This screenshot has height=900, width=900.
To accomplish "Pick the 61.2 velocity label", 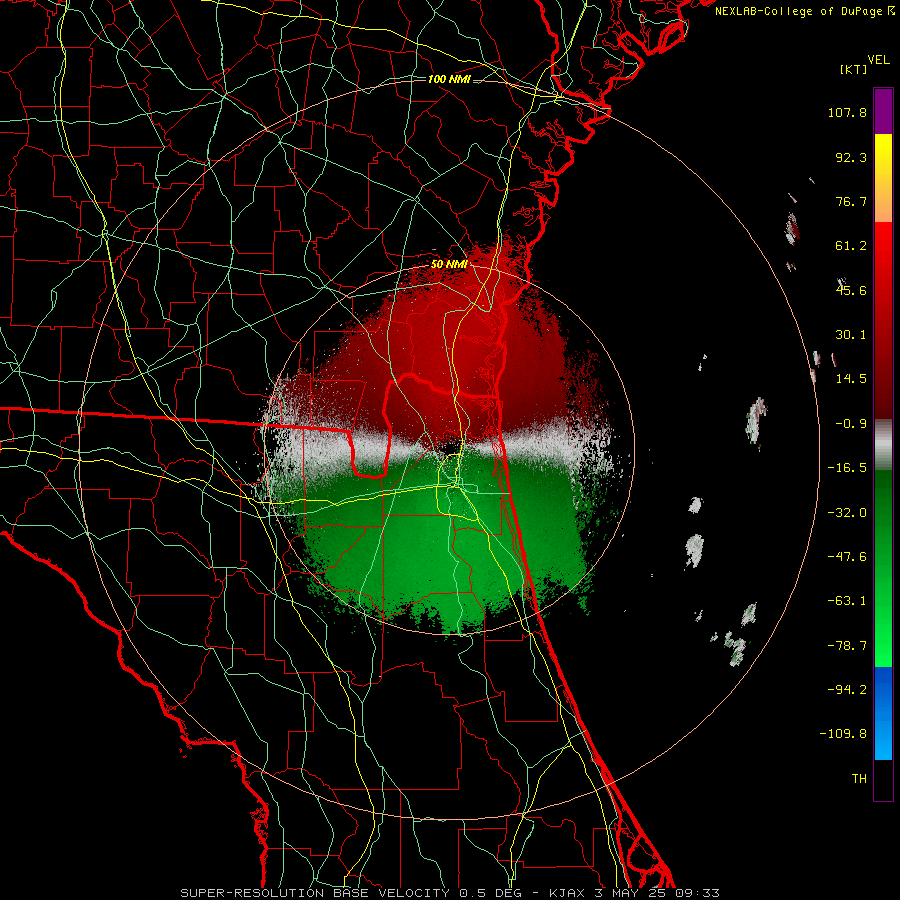I will click(x=851, y=246).
